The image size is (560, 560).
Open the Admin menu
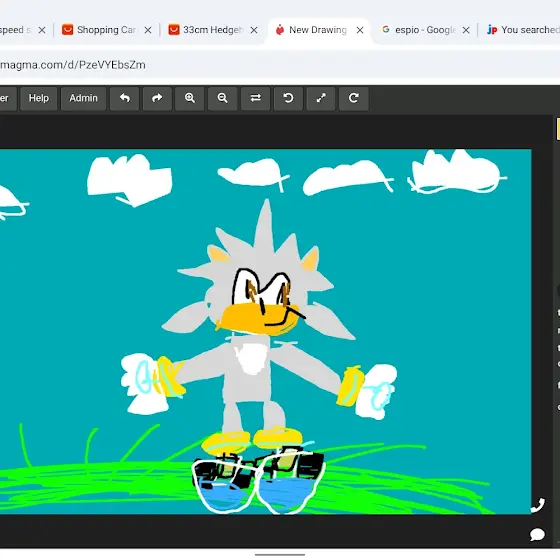coord(83,98)
